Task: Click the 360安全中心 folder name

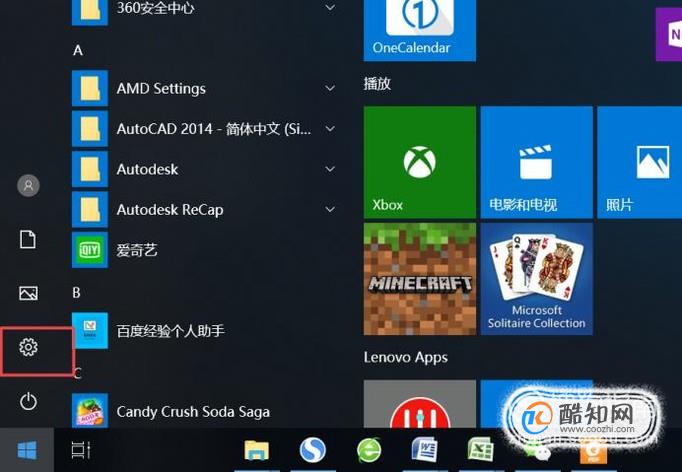Action: pos(155,8)
